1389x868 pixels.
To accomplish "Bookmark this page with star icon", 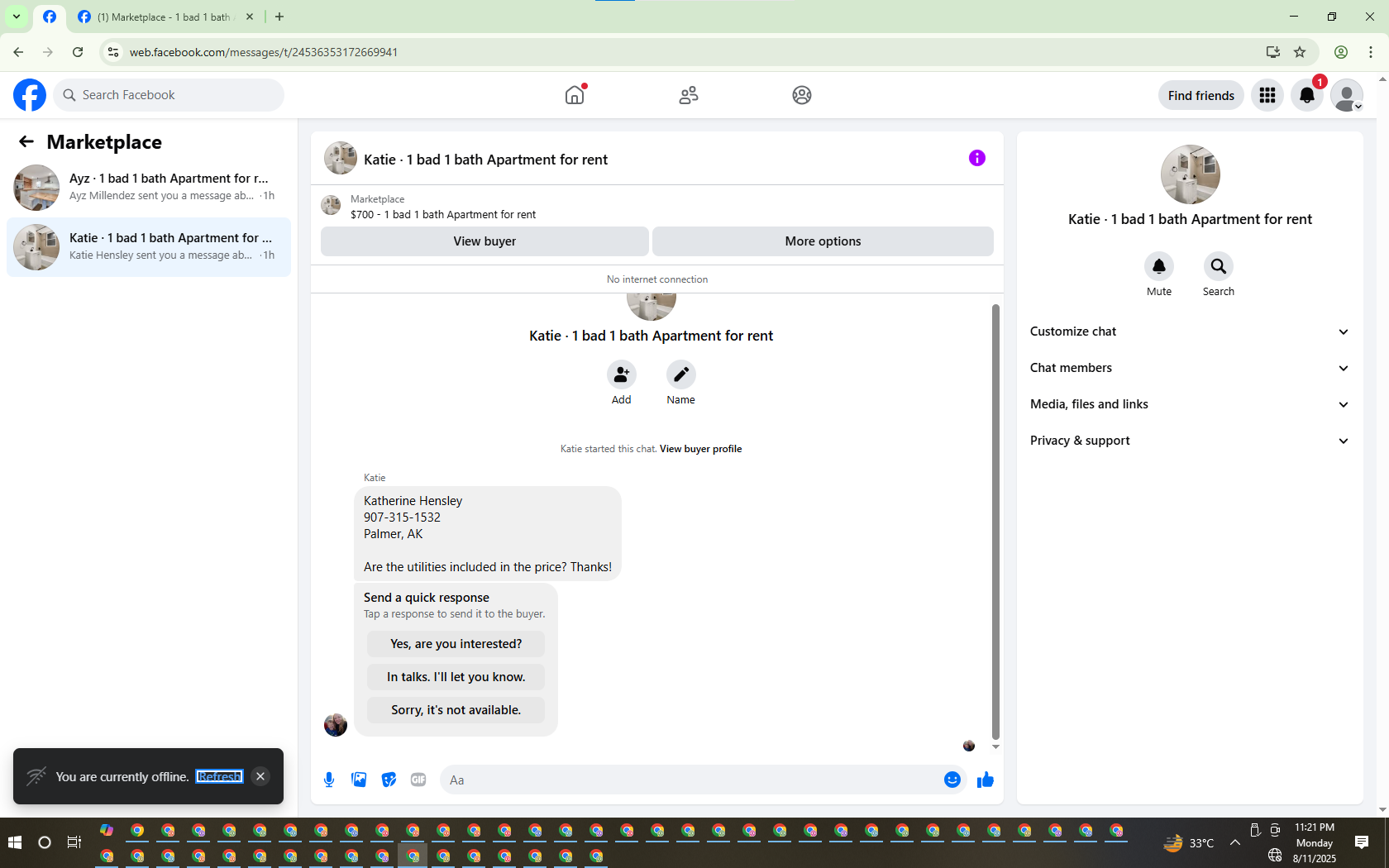I will click(x=1300, y=52).
